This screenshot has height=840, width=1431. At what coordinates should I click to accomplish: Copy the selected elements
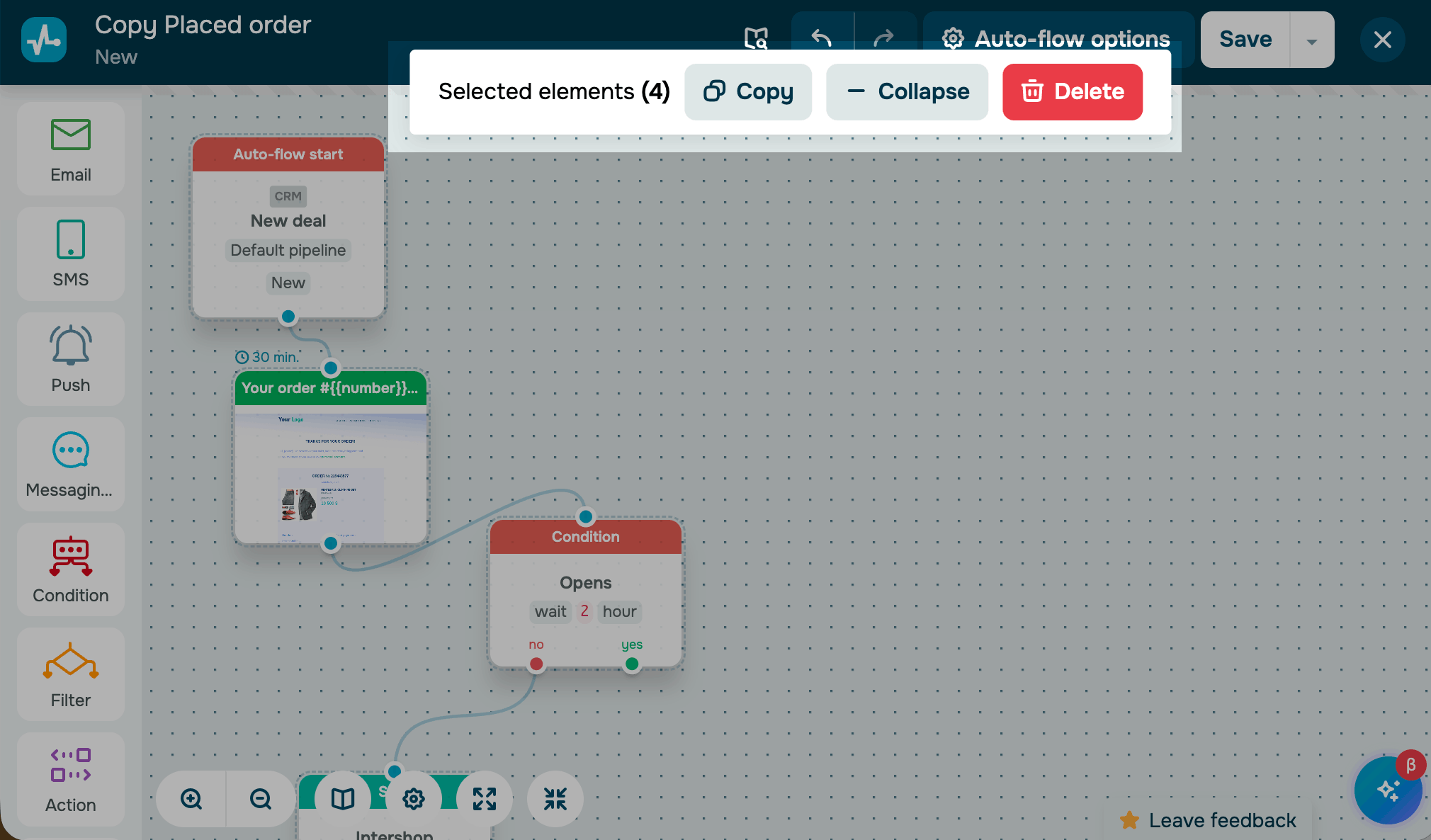(748, 92)
